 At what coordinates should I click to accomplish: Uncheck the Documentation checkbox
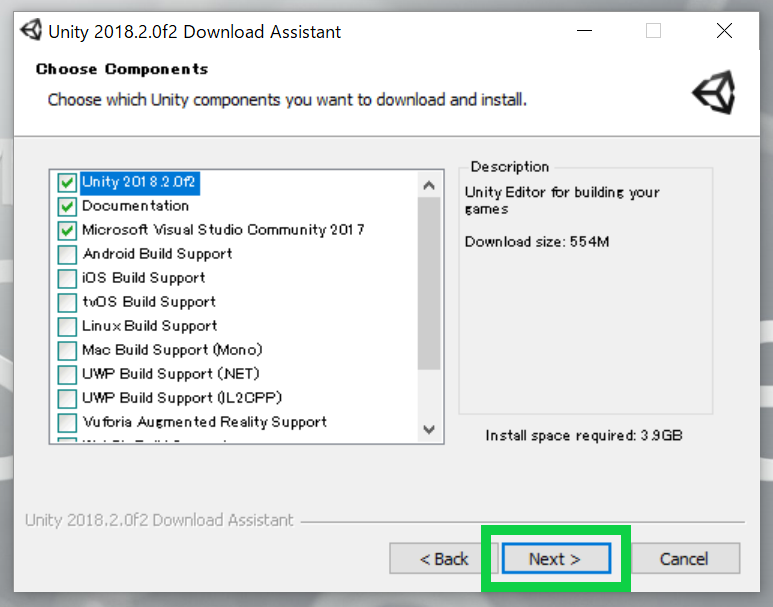[67, 206]
